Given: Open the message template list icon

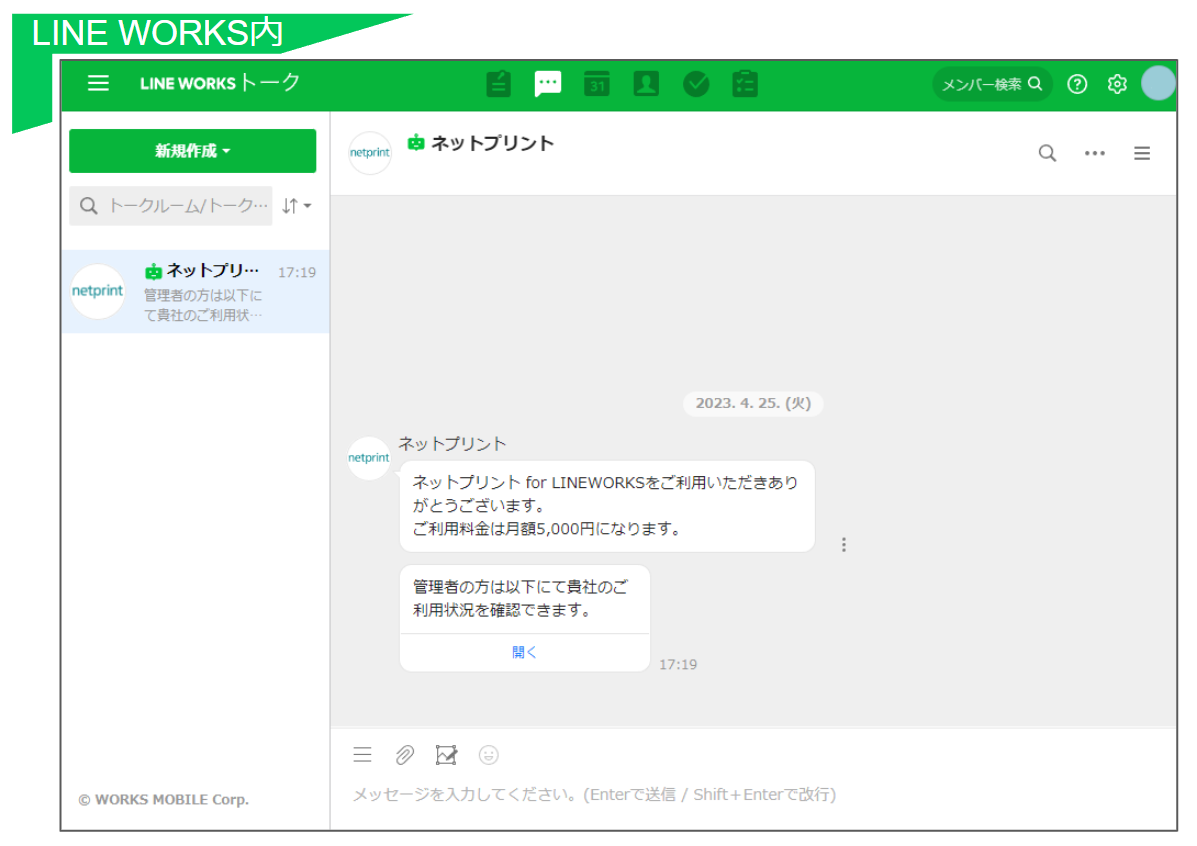Looking at the screenshot, I should (x=363, y=755).
